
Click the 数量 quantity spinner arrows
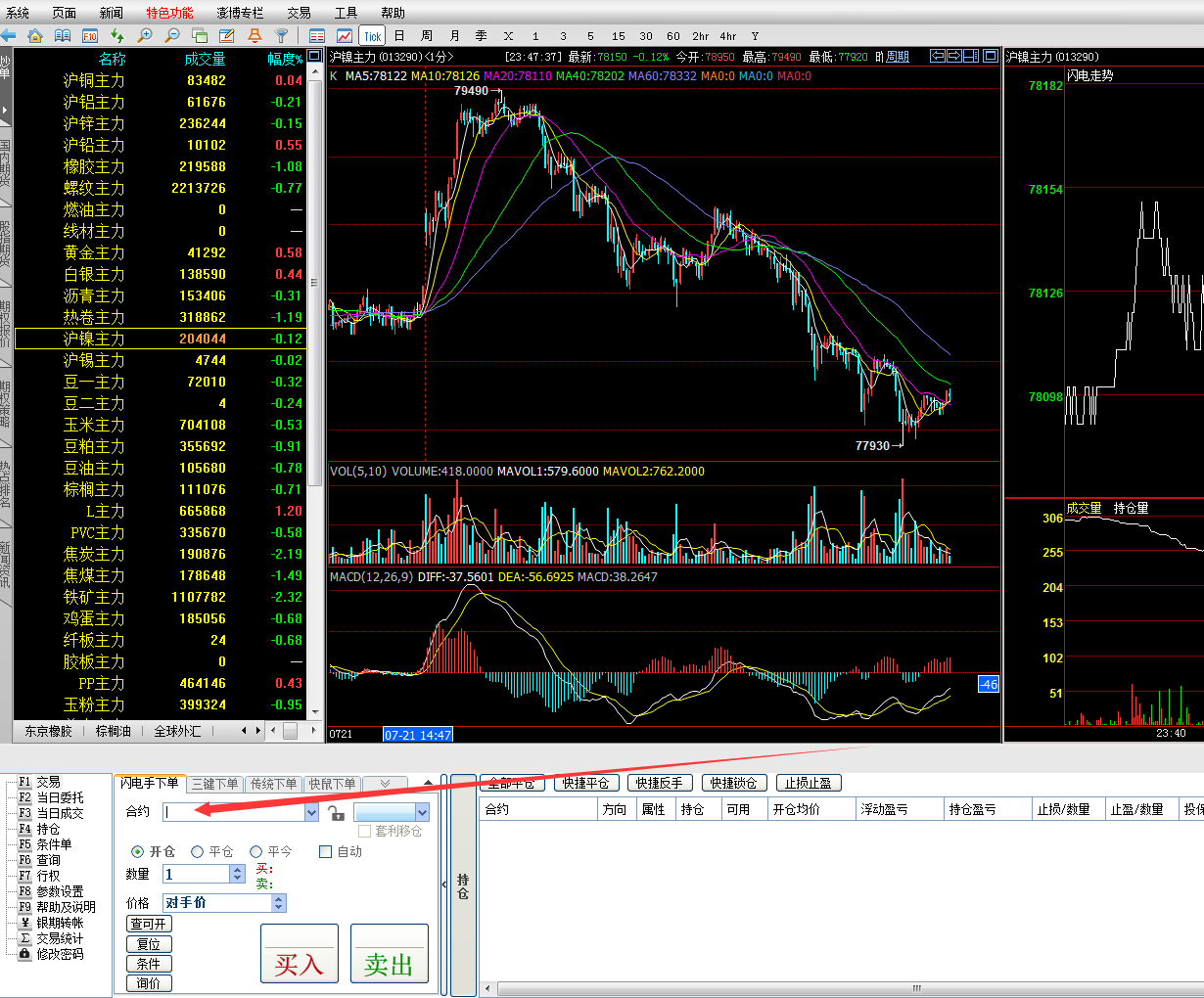click(237, 874)
